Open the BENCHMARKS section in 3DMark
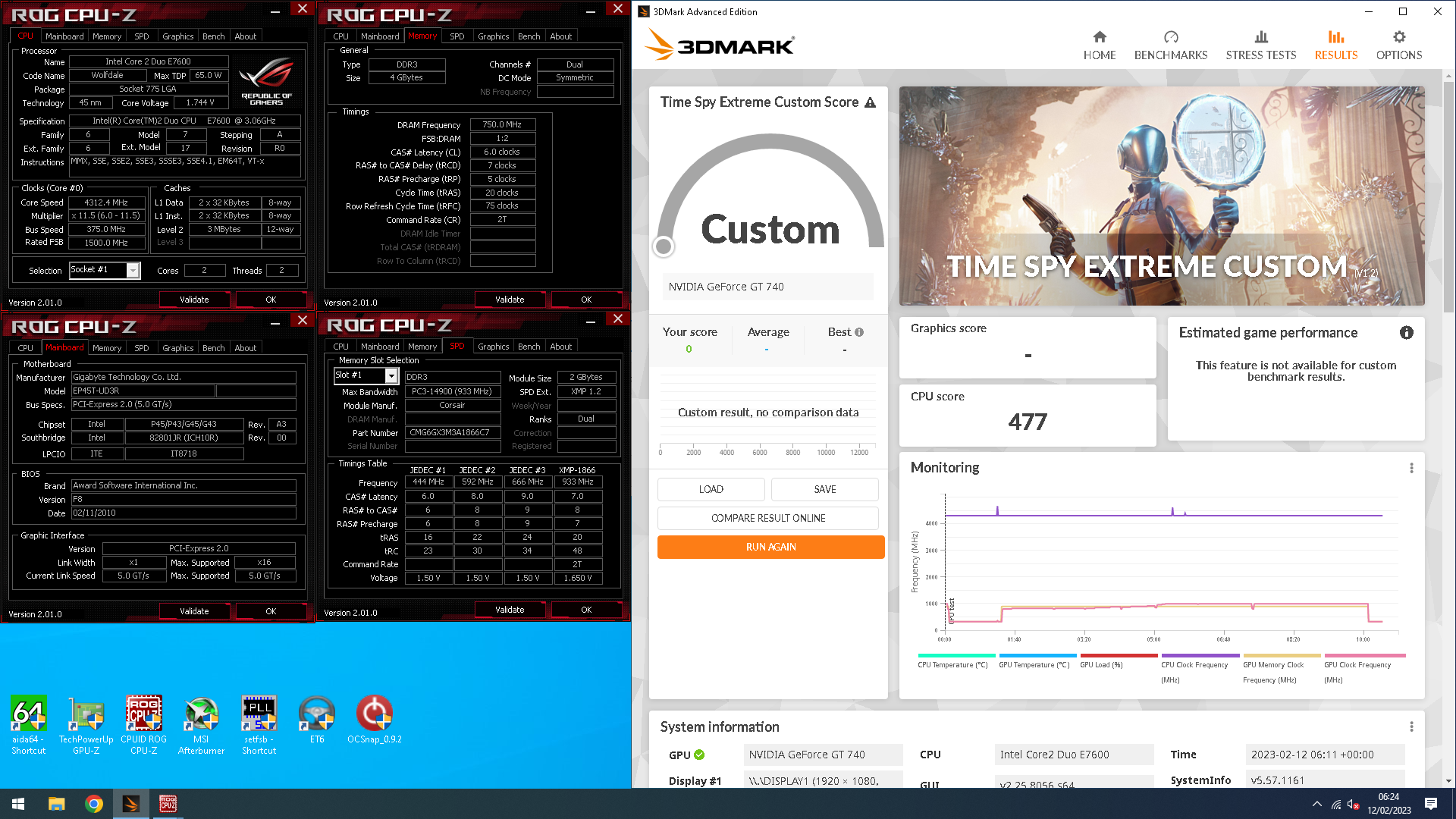Screen dimensions: 1456x819 click(1170, 45)
